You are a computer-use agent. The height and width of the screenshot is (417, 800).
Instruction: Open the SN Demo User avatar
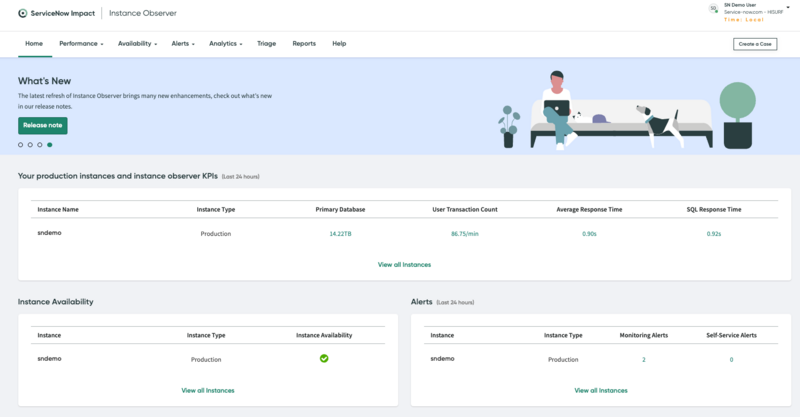[x=713, y=9]
